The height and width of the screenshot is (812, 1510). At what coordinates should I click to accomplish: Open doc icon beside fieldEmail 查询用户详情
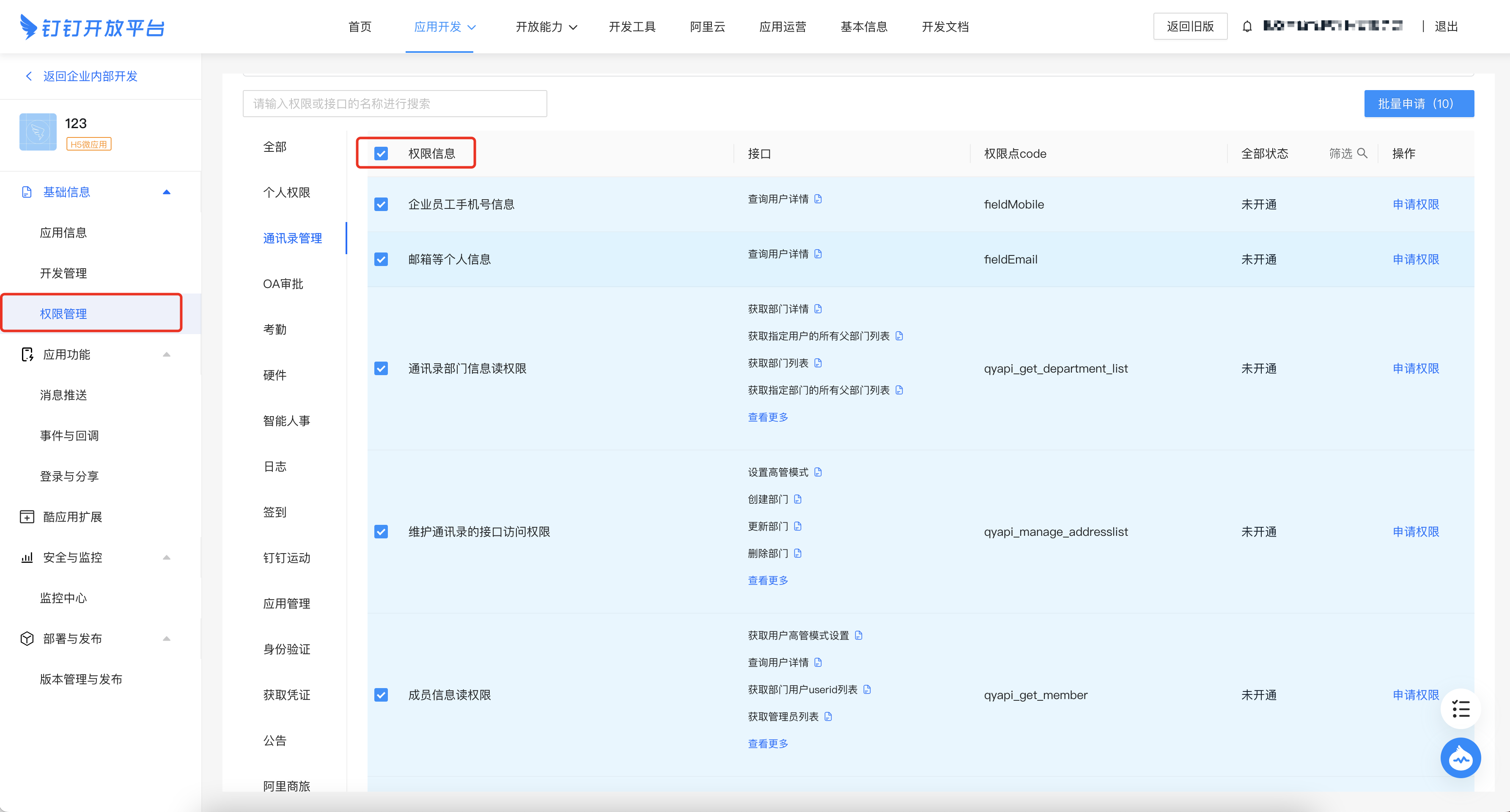click(x=818, y=254)
